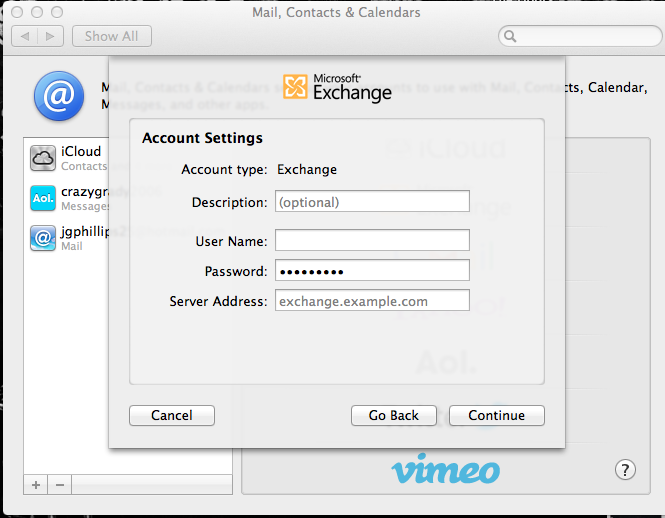
Task: Click the iCloud account icon in sidebar
Action: tap(43, 158)
